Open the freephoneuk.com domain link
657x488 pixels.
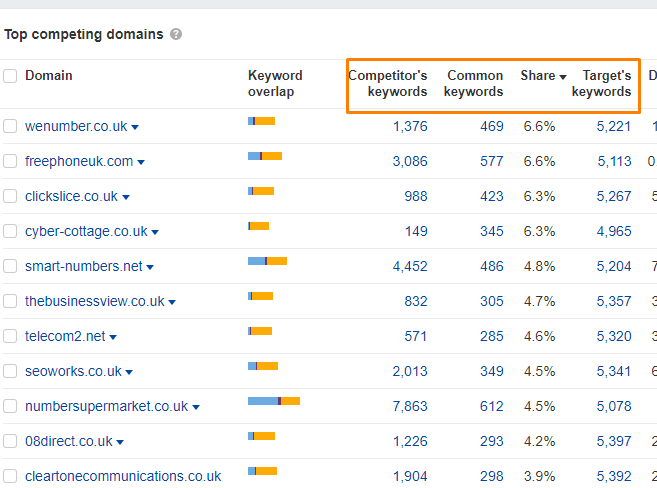tap(79, 161)
